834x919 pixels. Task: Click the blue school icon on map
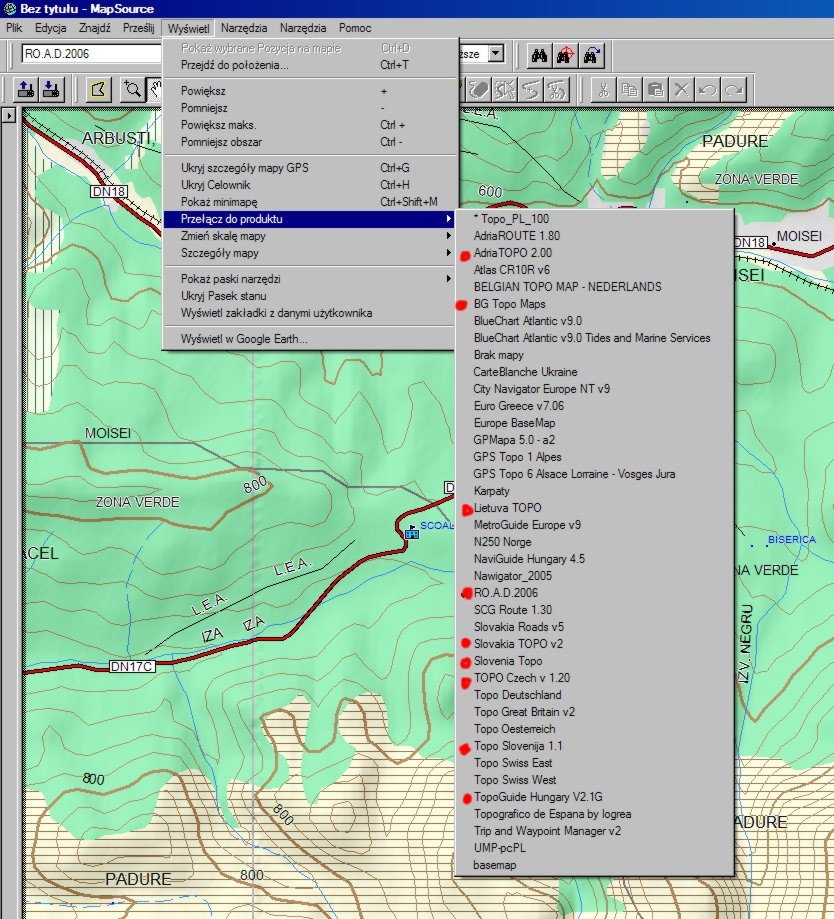412,532
